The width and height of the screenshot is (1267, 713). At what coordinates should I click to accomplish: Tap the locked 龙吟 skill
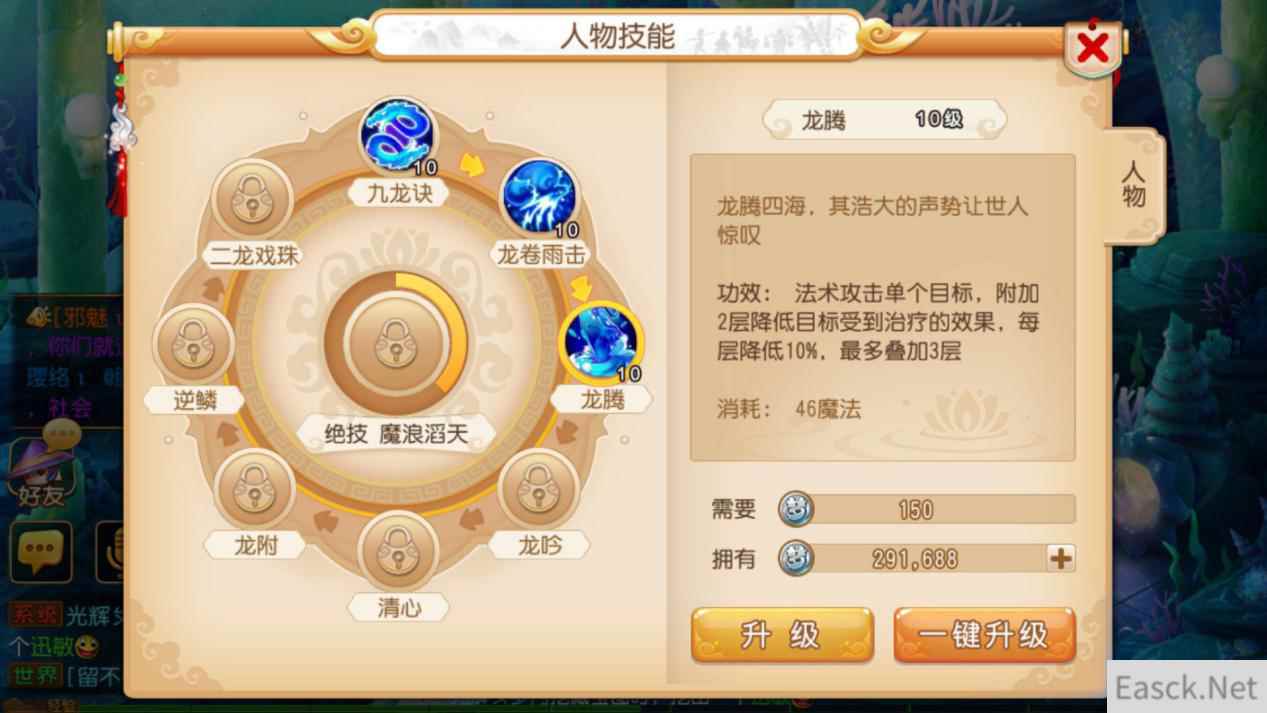click(x=539, y=489)
